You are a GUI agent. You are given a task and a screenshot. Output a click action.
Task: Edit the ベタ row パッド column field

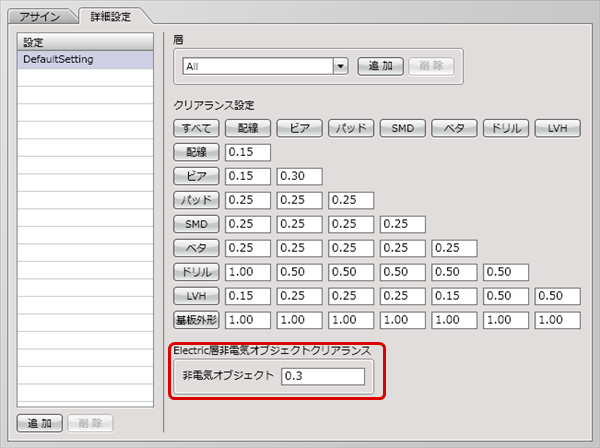[351, 248]
